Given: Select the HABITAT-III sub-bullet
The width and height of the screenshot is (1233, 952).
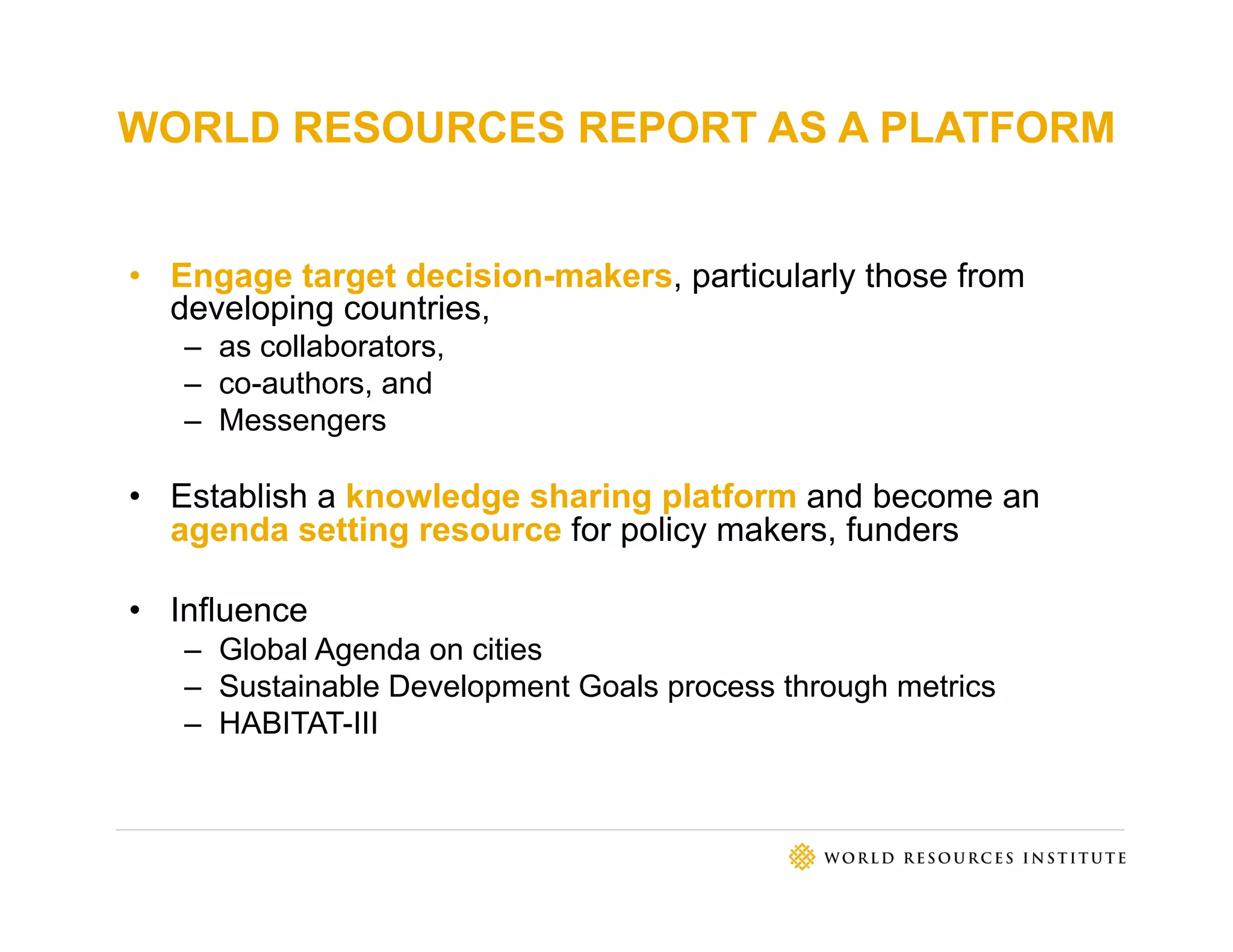Looking at the screenshot, I should click(x=298, y=723).
